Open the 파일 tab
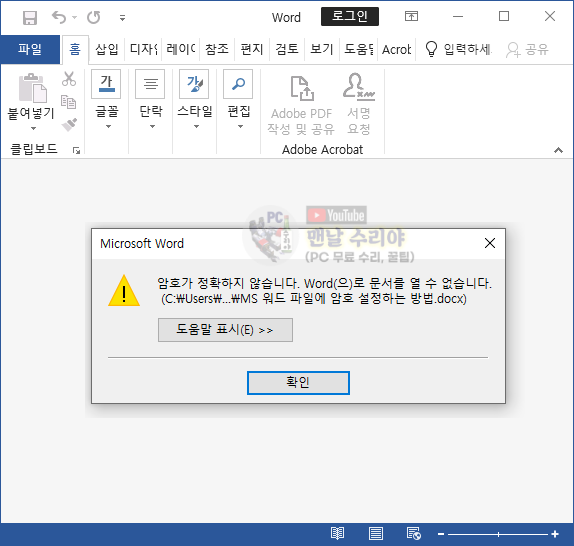The image size is (574, 546). tap(30, 49)
